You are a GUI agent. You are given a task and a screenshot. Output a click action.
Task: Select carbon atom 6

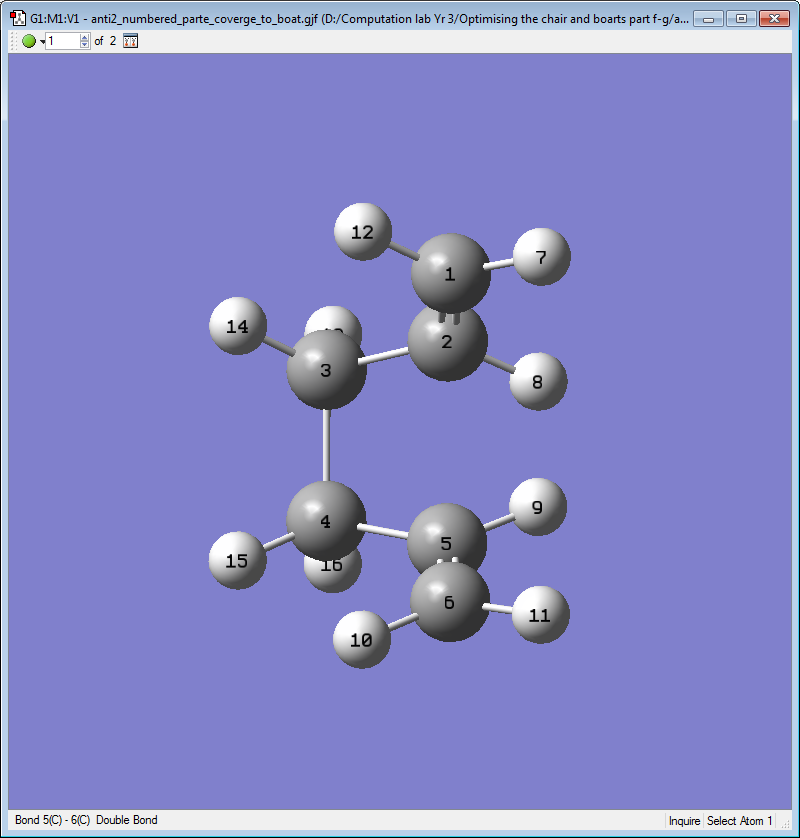click(x=450, y=602)
